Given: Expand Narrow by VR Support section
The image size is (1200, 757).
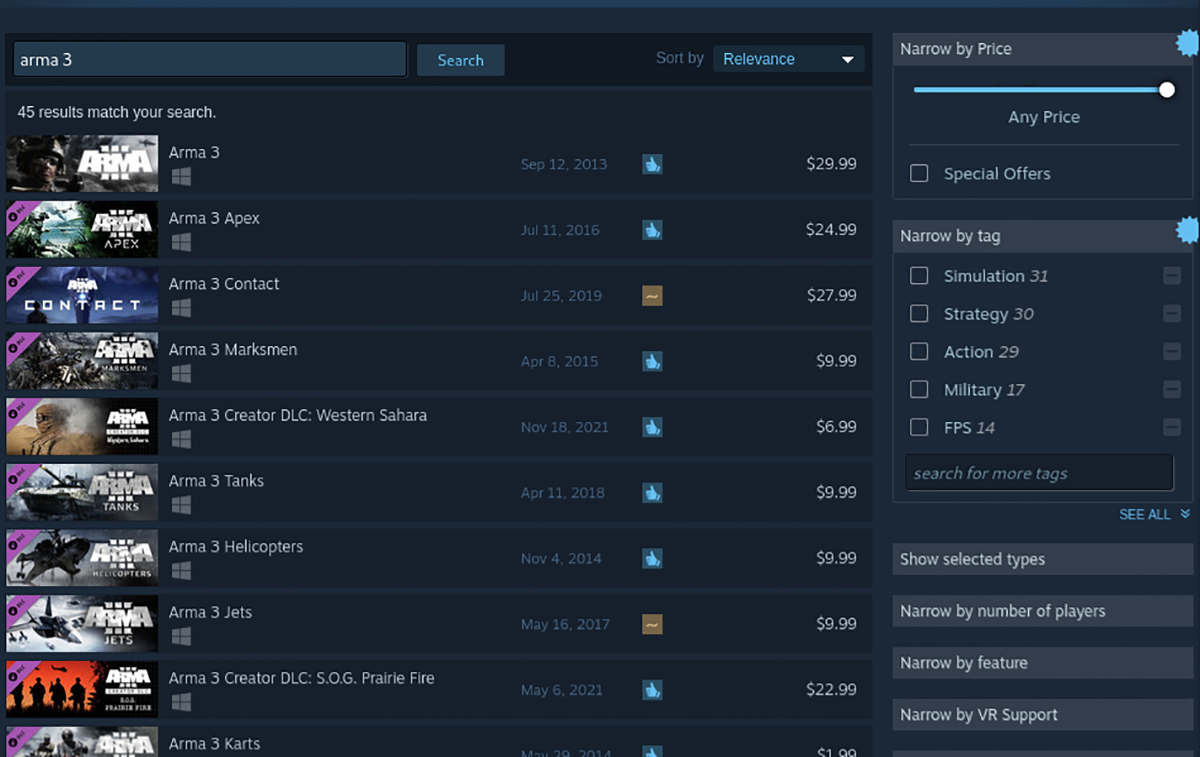Looking at the screenshot, I should click(x=1042, y=715).
